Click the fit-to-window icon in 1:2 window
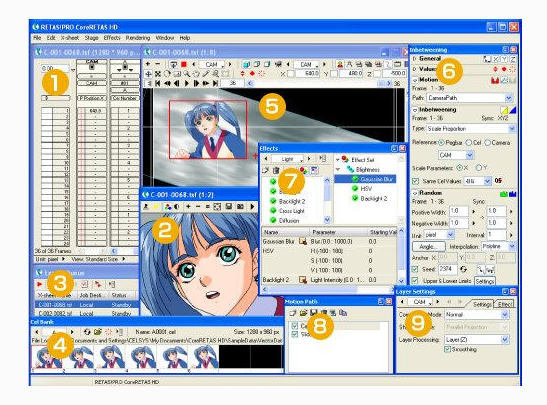Image resolution: width=547 pixels, height=405 pixels. (x=217, y=207)
